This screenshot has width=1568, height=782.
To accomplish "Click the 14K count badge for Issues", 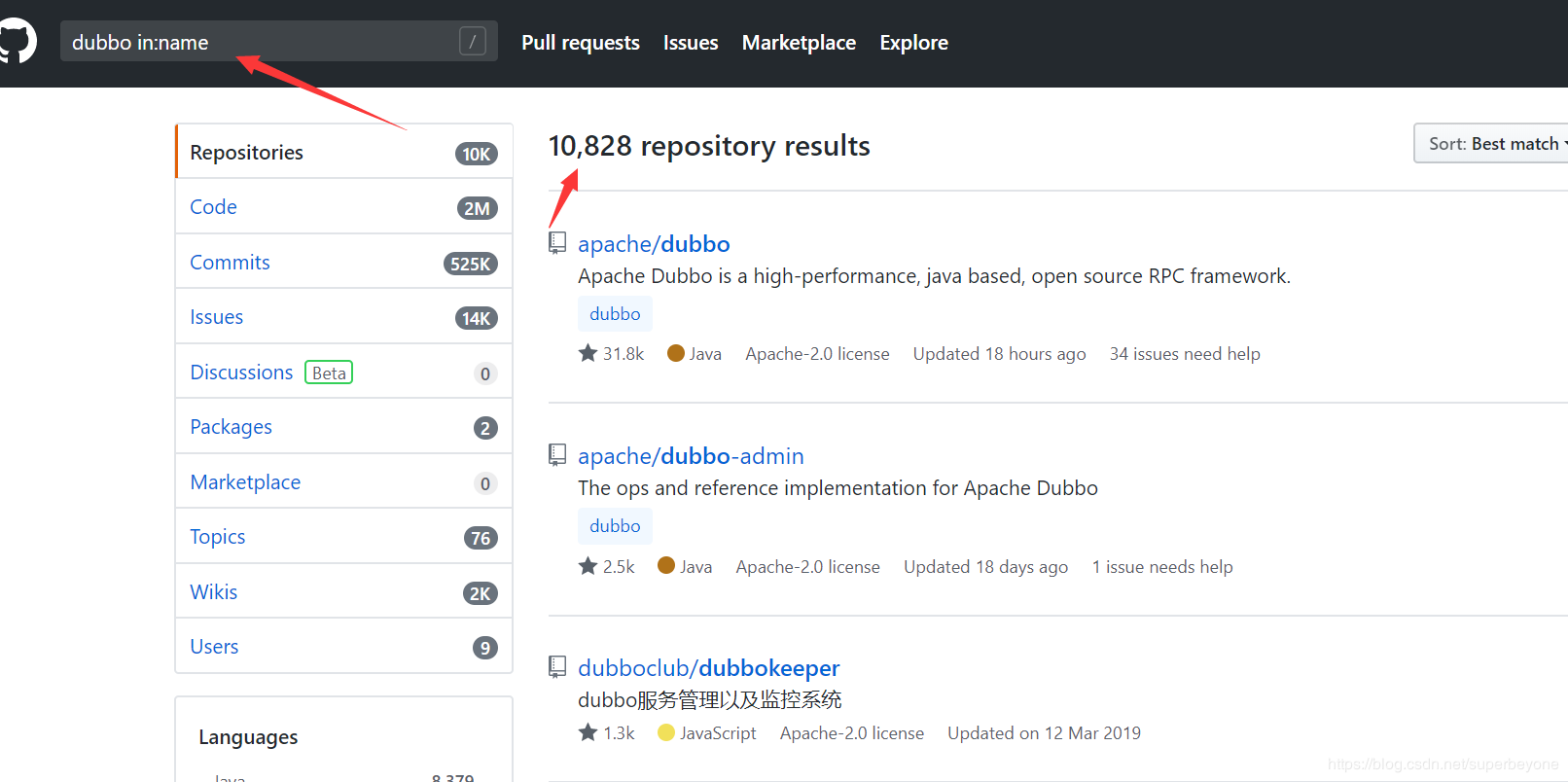I will click(477, 318).
